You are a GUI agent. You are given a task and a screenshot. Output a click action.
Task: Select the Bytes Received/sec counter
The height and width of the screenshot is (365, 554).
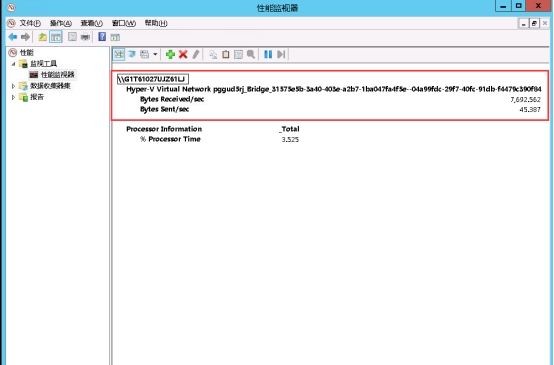click(x=172, y=99)
